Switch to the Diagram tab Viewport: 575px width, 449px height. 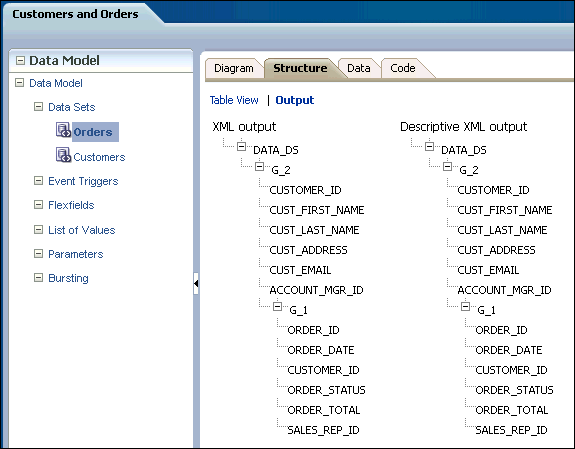[234, 68]
